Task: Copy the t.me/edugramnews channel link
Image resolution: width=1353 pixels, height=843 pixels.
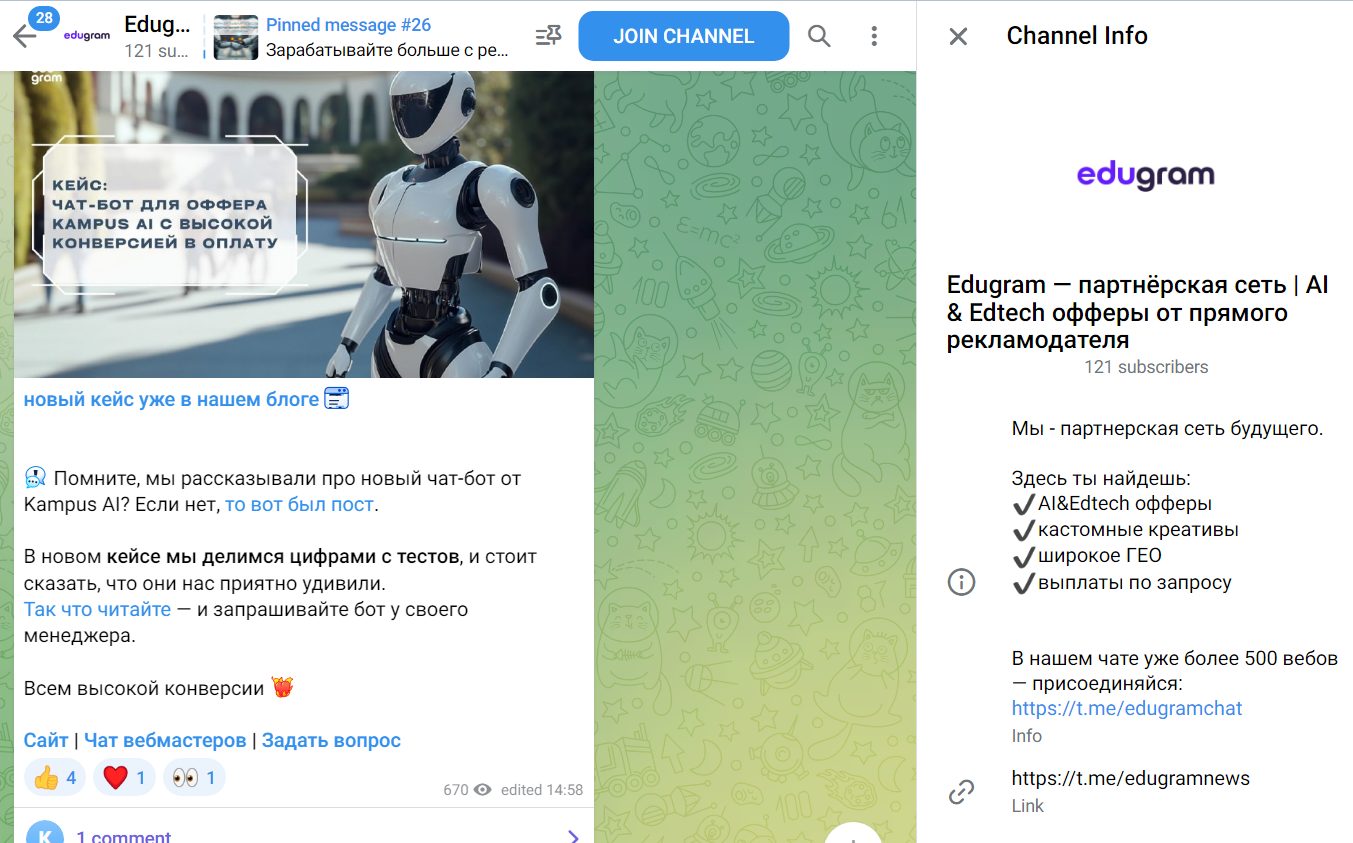Action: click(x=1131, y=778)
